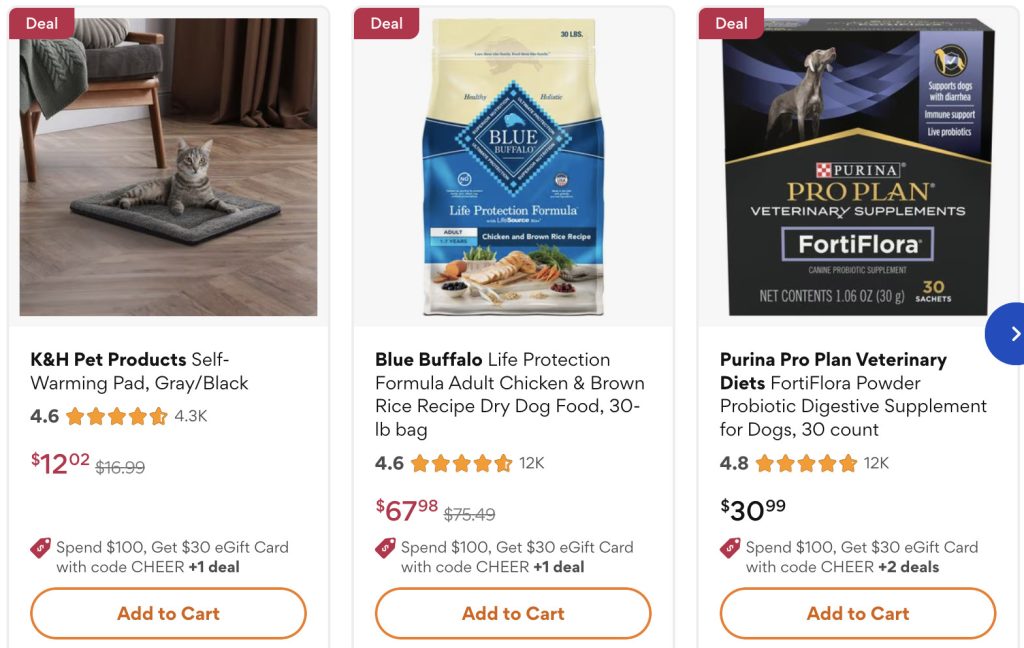
Task: Click the Deal badge on the cat pad
Action: click(x=42, y=23)
